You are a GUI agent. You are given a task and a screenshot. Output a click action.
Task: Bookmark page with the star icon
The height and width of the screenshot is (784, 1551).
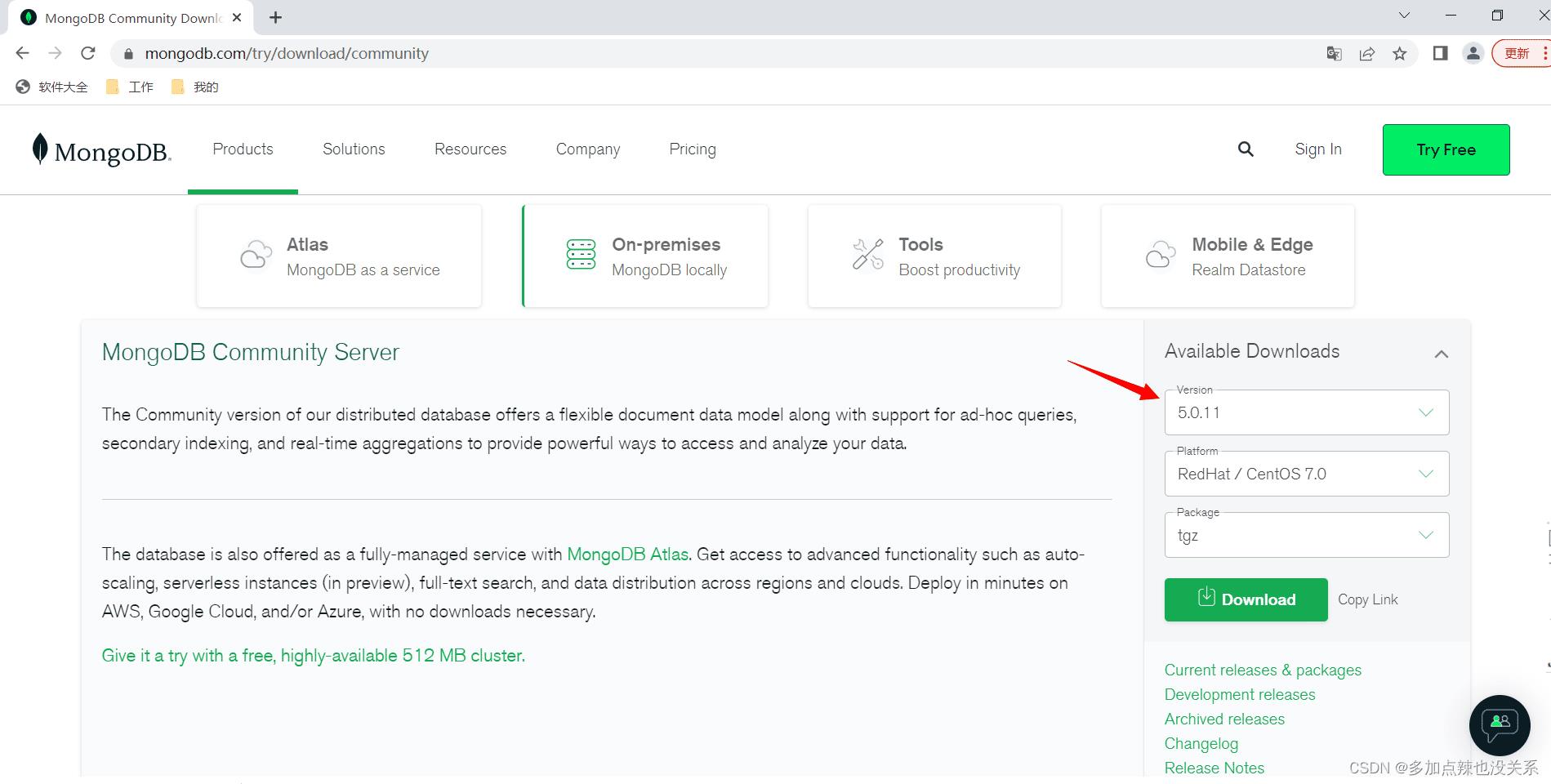(x=1400, y=54)
